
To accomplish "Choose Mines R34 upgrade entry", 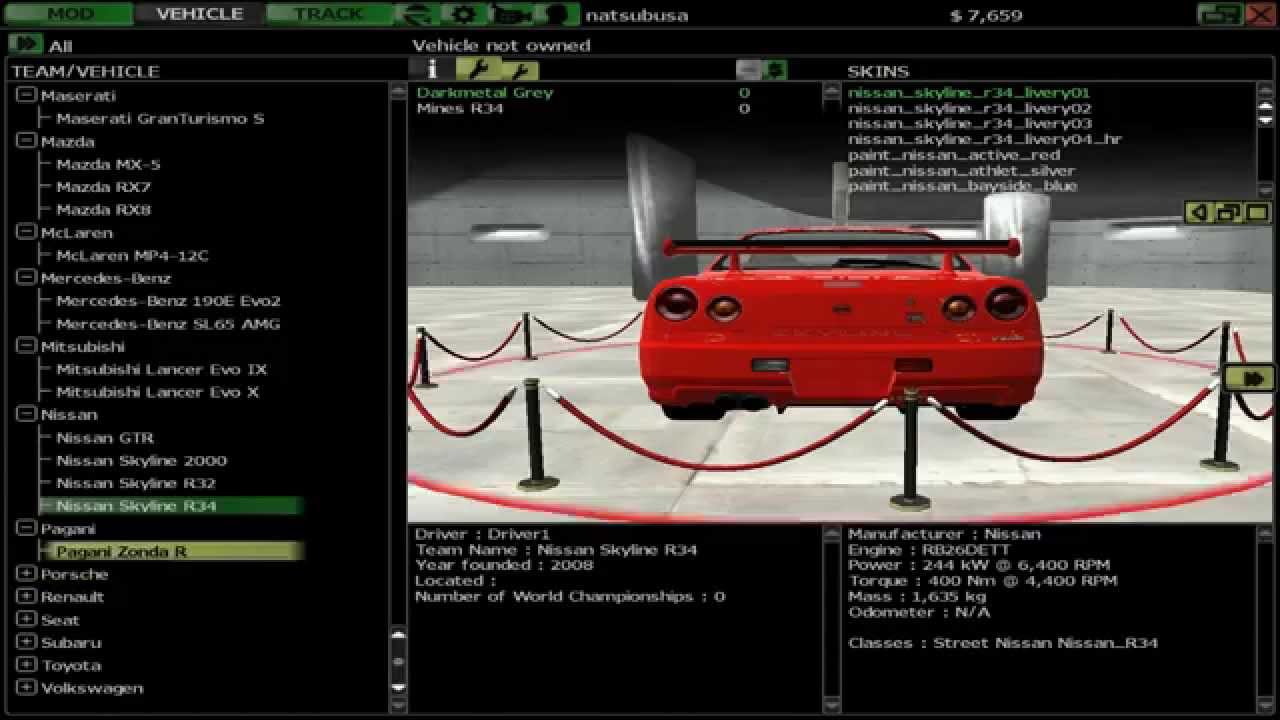I will (460, 108).
